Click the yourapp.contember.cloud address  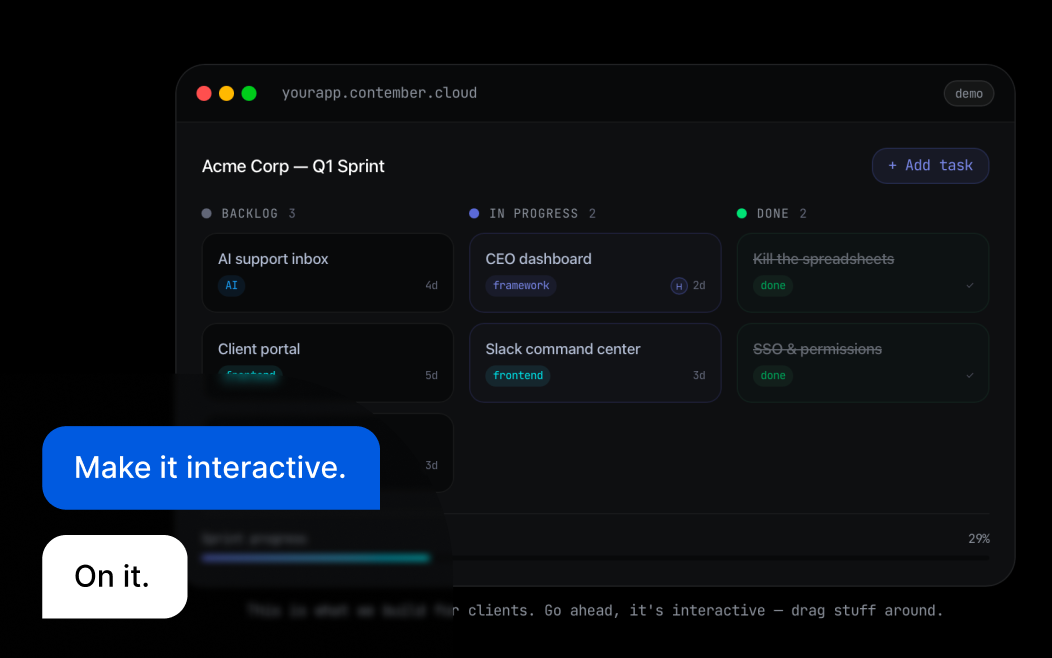pos(379,93)
